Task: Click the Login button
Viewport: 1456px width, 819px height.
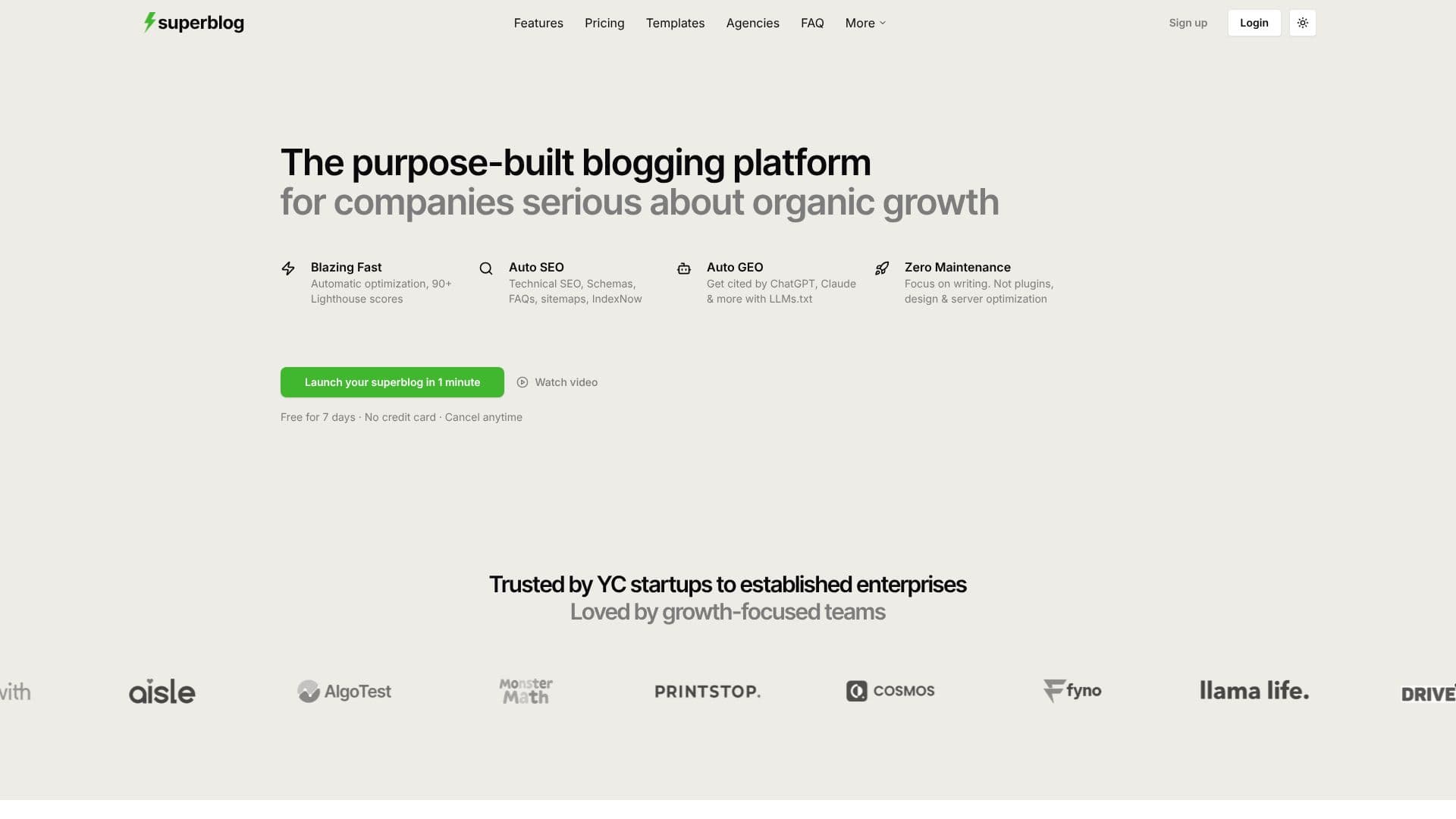Action: coord(1254,23)
